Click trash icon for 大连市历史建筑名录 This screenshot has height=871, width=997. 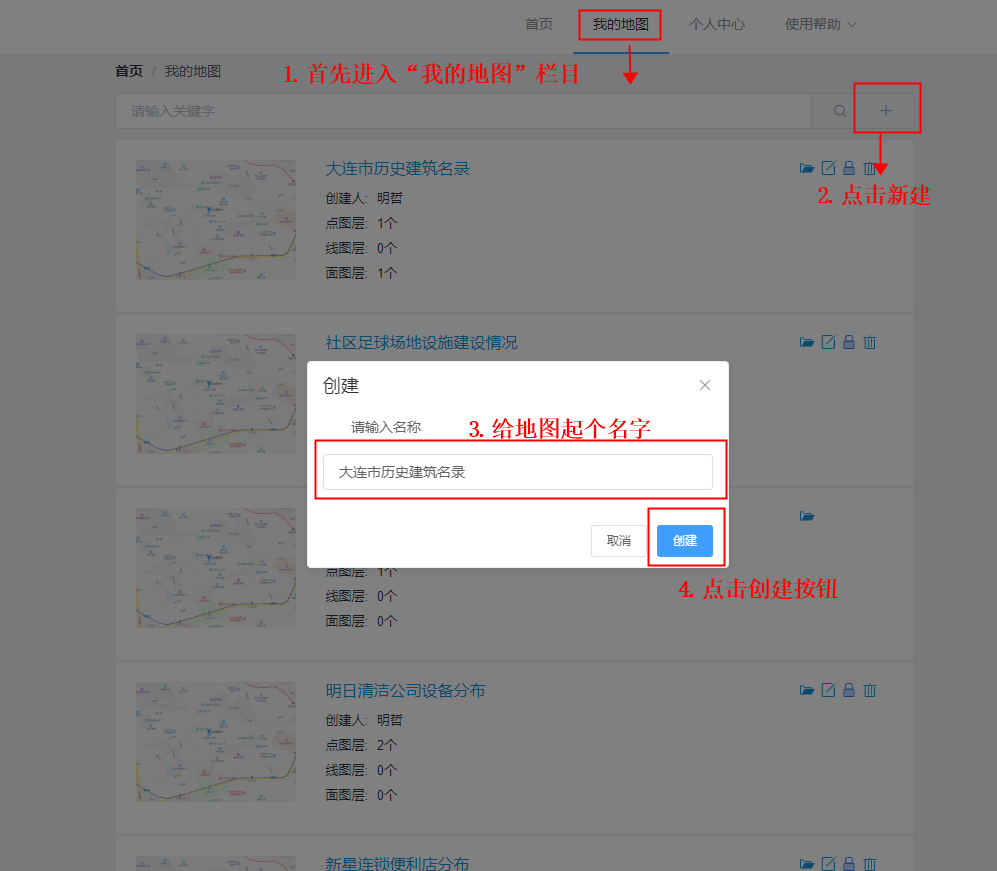pyautogui.click(x=869, y=168)
